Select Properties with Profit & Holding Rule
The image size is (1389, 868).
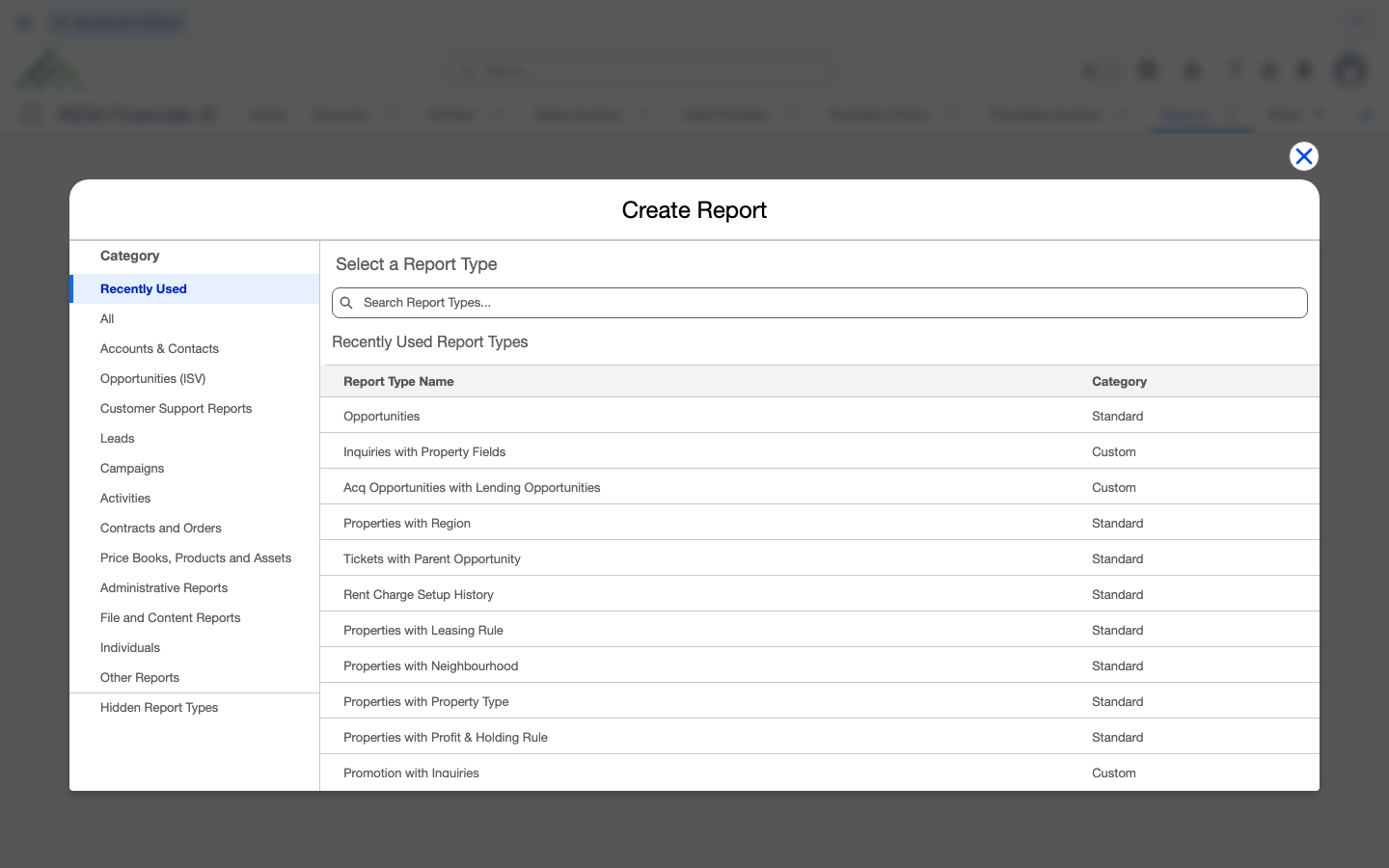tap(820, 737)
